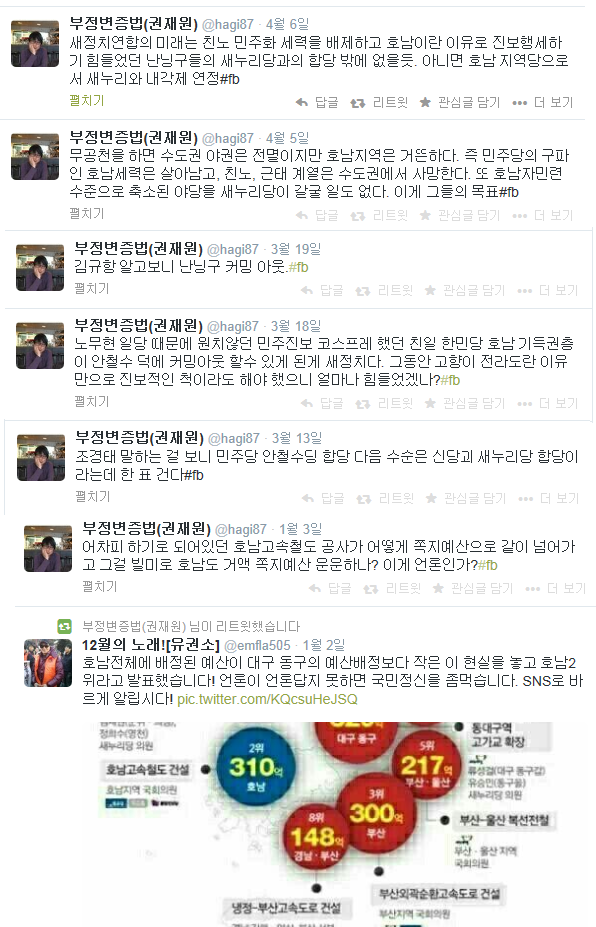Screen dimensions: 596x927
Task: Open the 더 보기 dots on the 4월 6일 tweet
Action: [520, 103]
